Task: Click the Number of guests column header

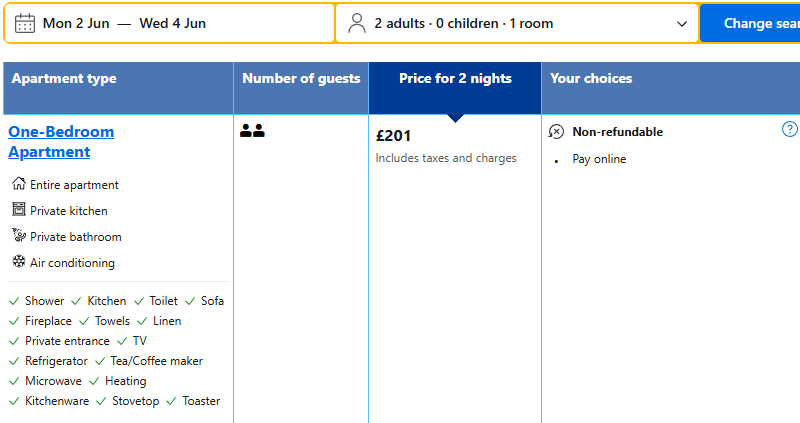Action: pyautogui.click(x=301, y=79)
